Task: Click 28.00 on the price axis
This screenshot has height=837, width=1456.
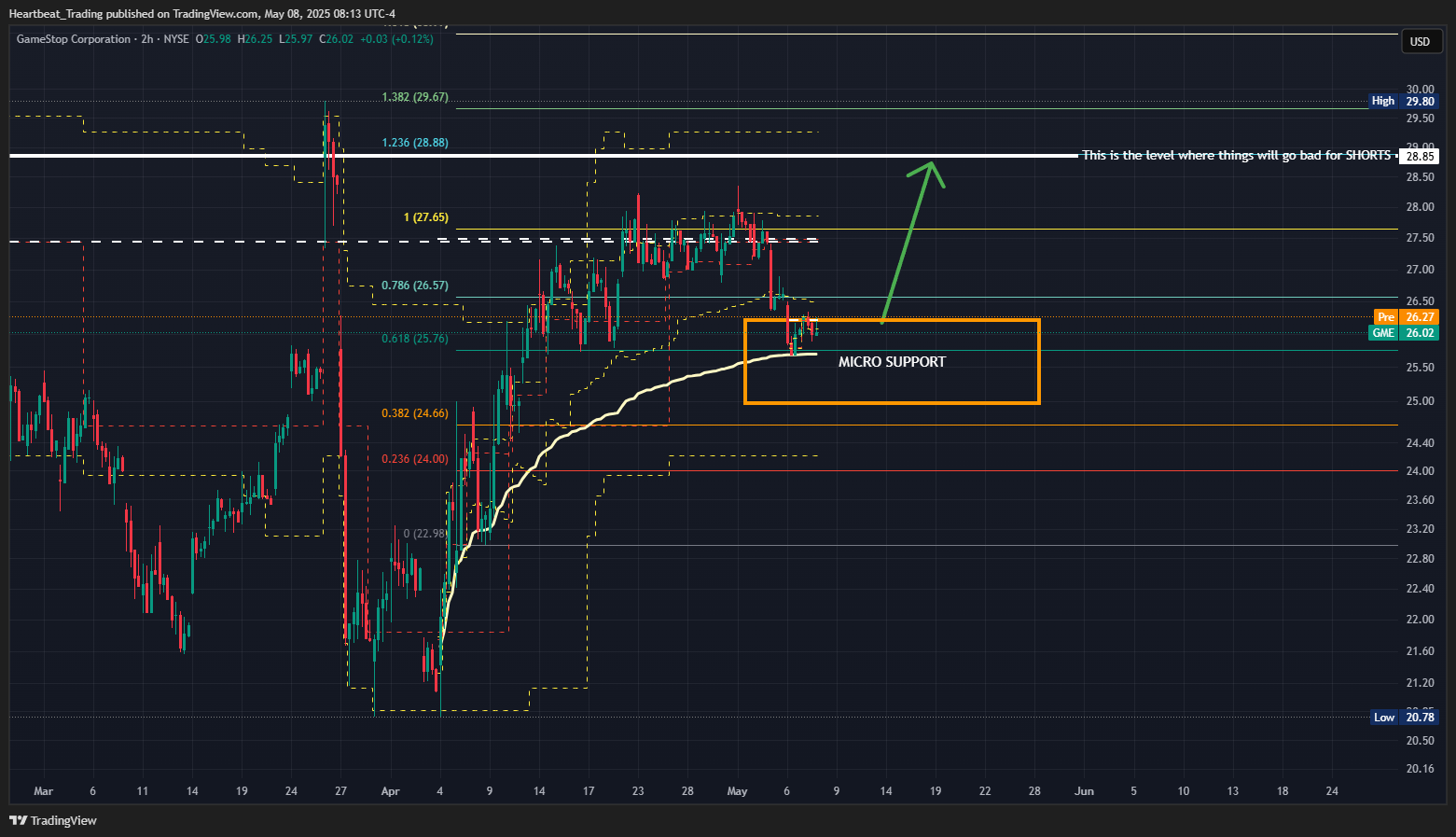Action: click(1421, 207)
